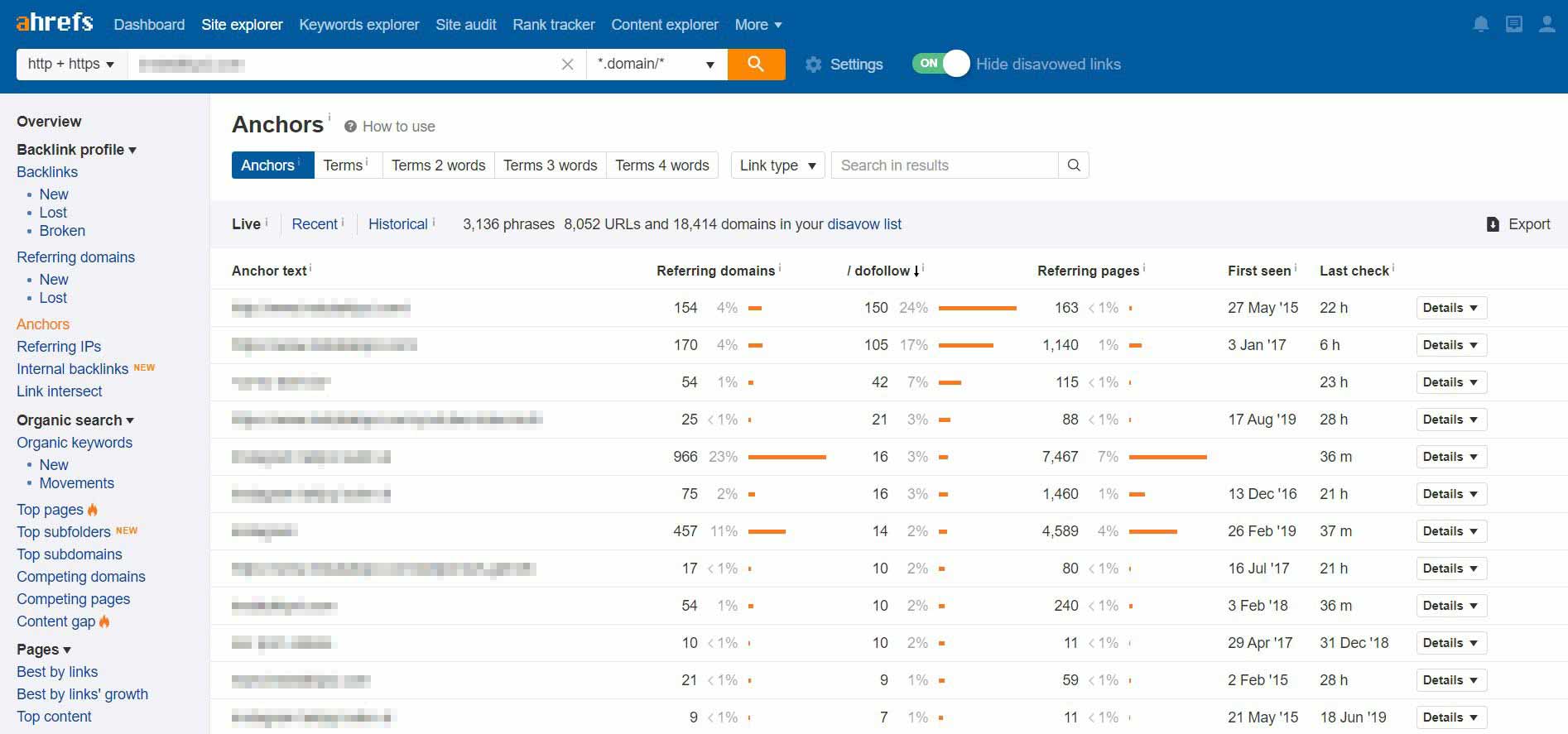Open Overview in the sidebar
Screen dimensions: 1568x734
point(49,122)
